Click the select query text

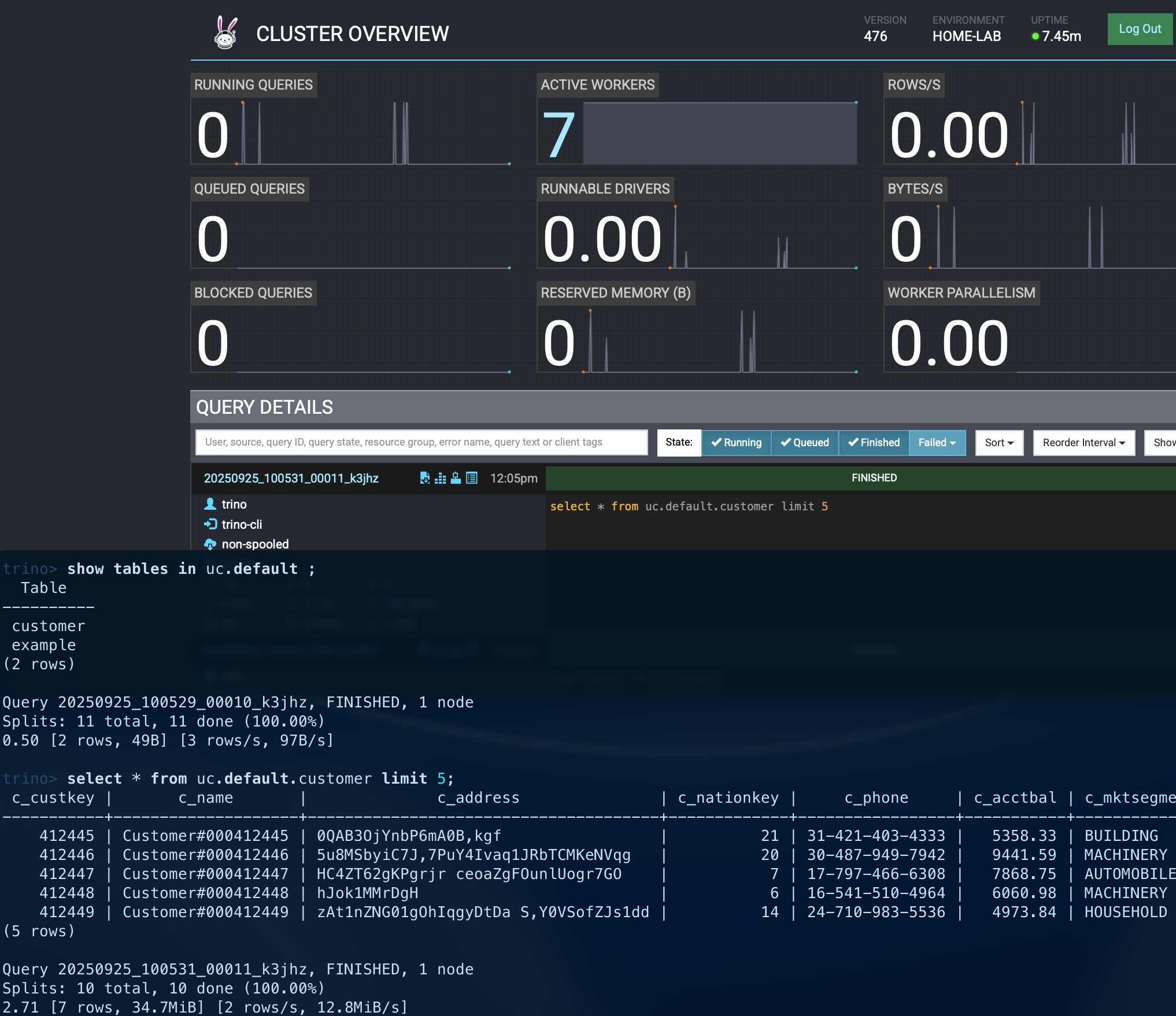pyautogui.click(x=689, y=506)
